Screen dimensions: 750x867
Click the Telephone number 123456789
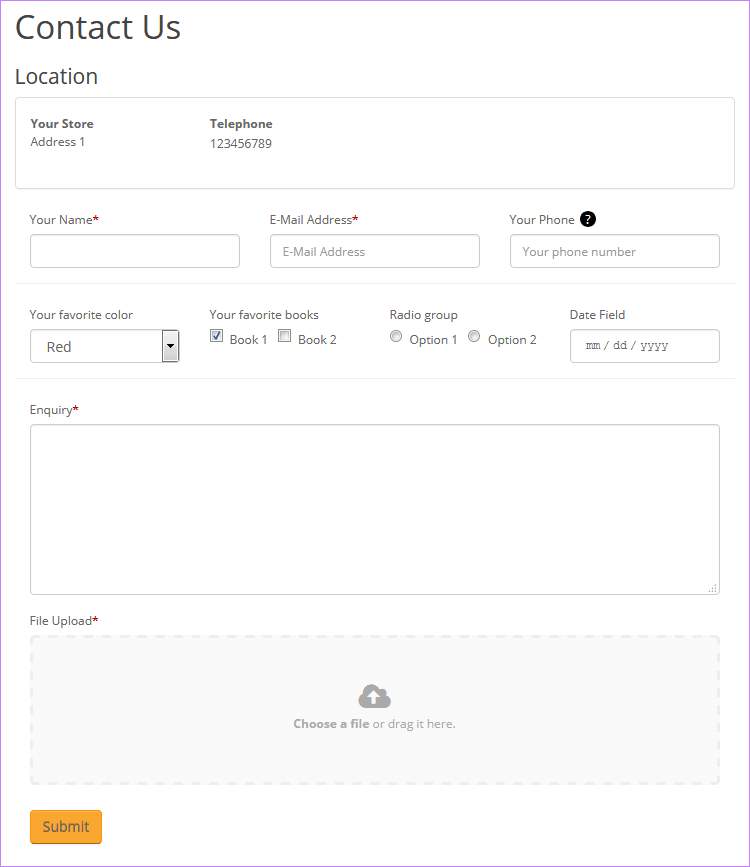click(241, 144)
